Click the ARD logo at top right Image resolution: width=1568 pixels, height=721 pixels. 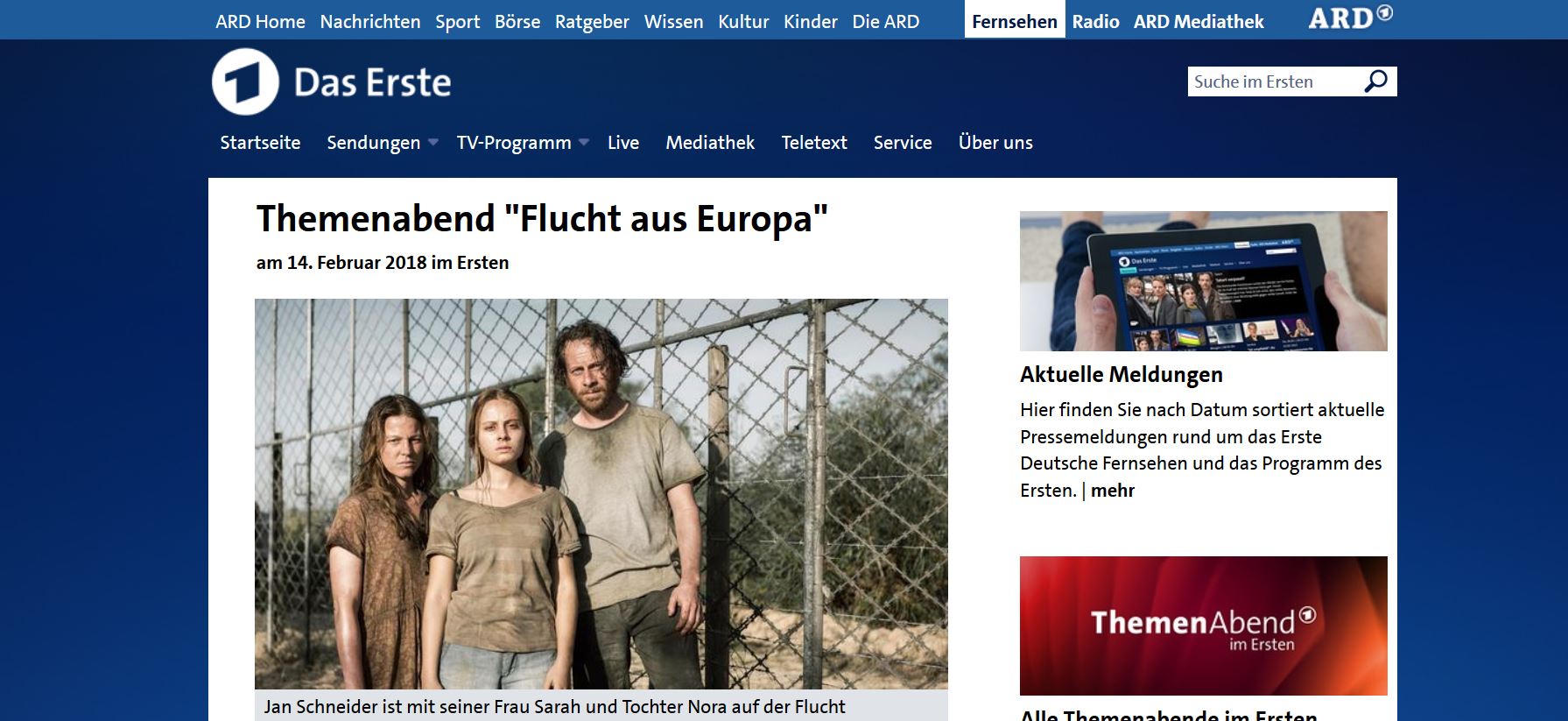point(1350,18)
